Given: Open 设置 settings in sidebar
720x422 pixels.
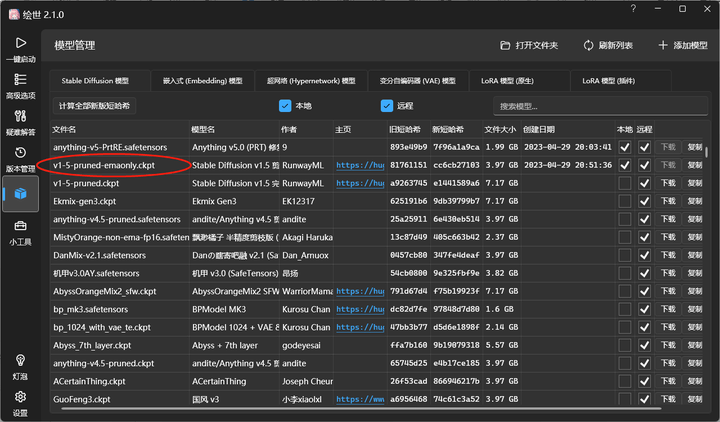Looking at the screenshot, I should click(20, 403).
